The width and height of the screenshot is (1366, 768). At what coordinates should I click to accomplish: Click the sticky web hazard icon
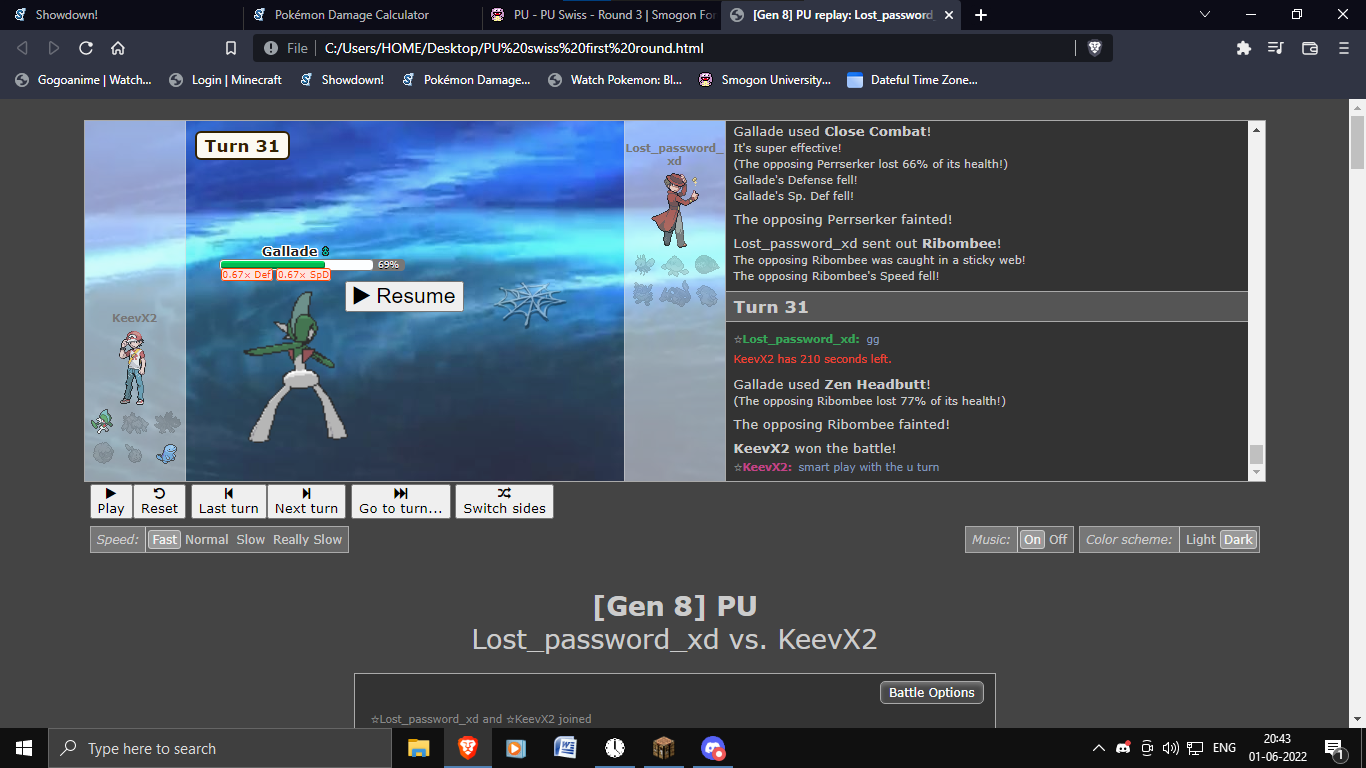pos(531,303)
